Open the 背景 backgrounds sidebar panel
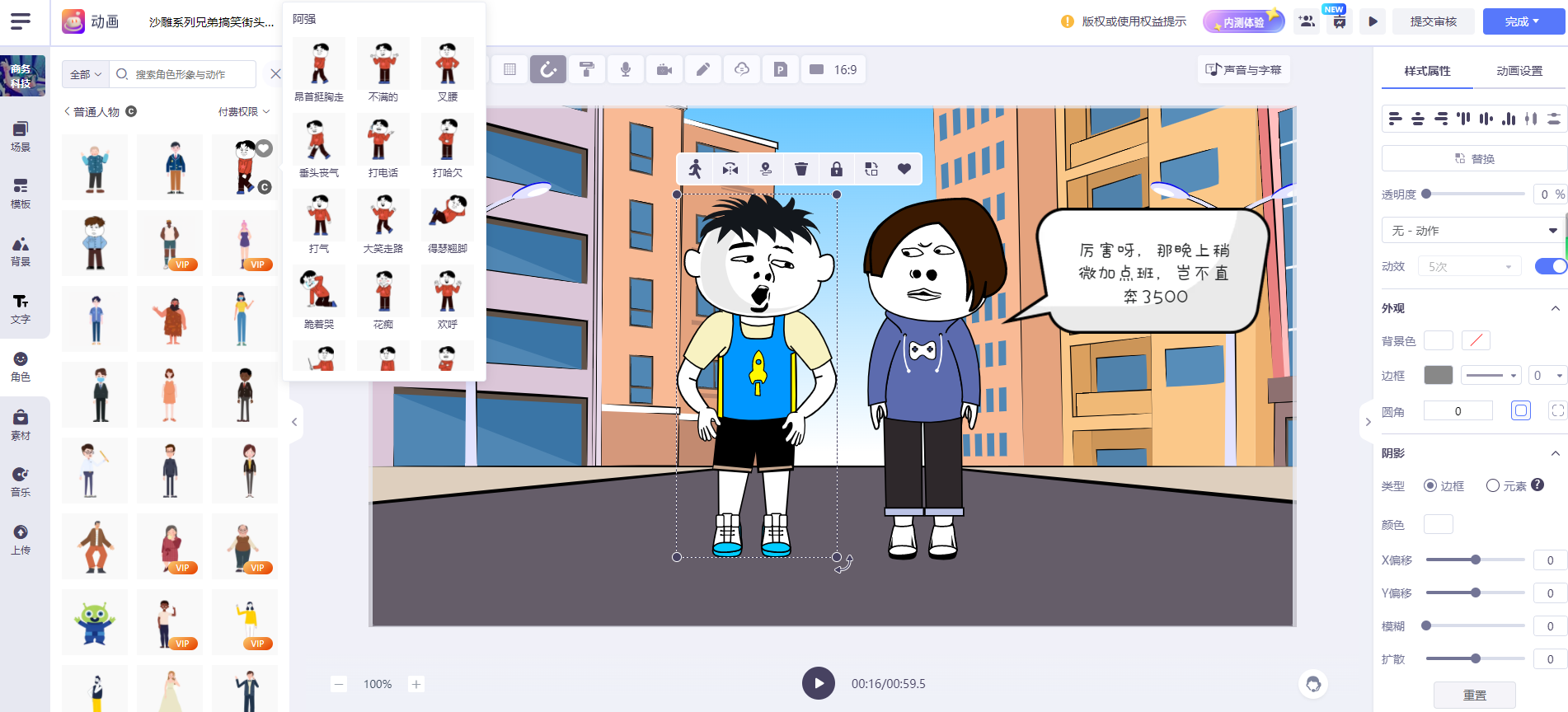Image resolution: width=1568 pixels, height=712 pixels. 21,251
